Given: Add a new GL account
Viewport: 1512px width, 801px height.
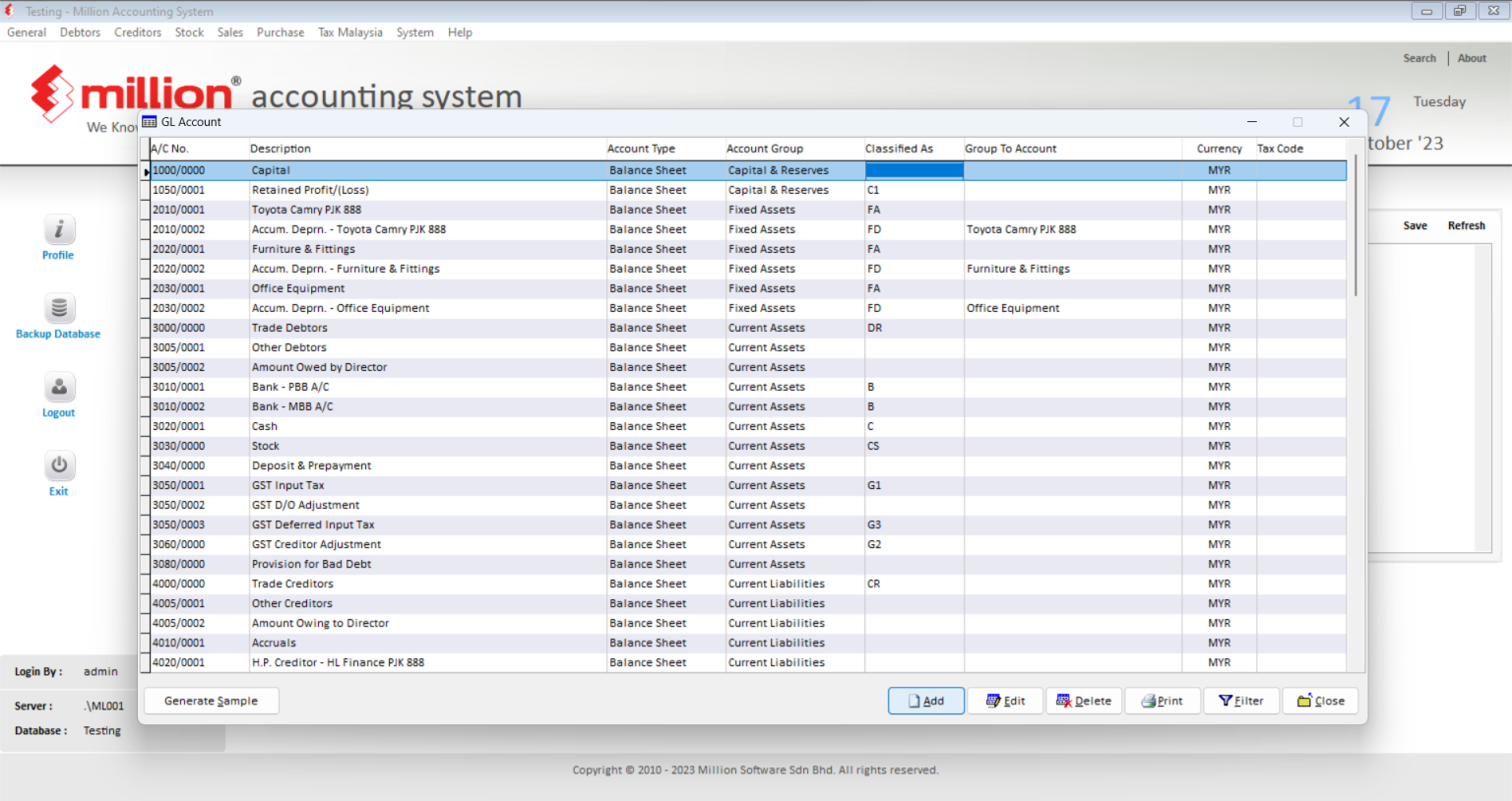Looking at the screenshot, I should click(925, 701).
